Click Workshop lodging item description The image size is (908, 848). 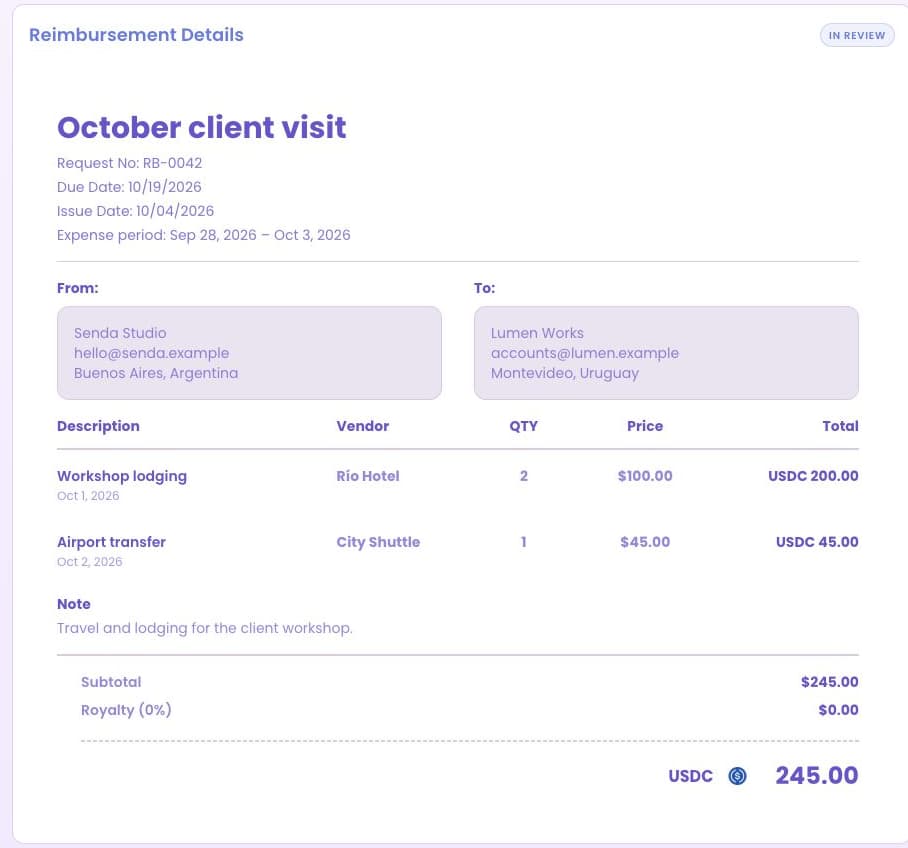(122, 476)
